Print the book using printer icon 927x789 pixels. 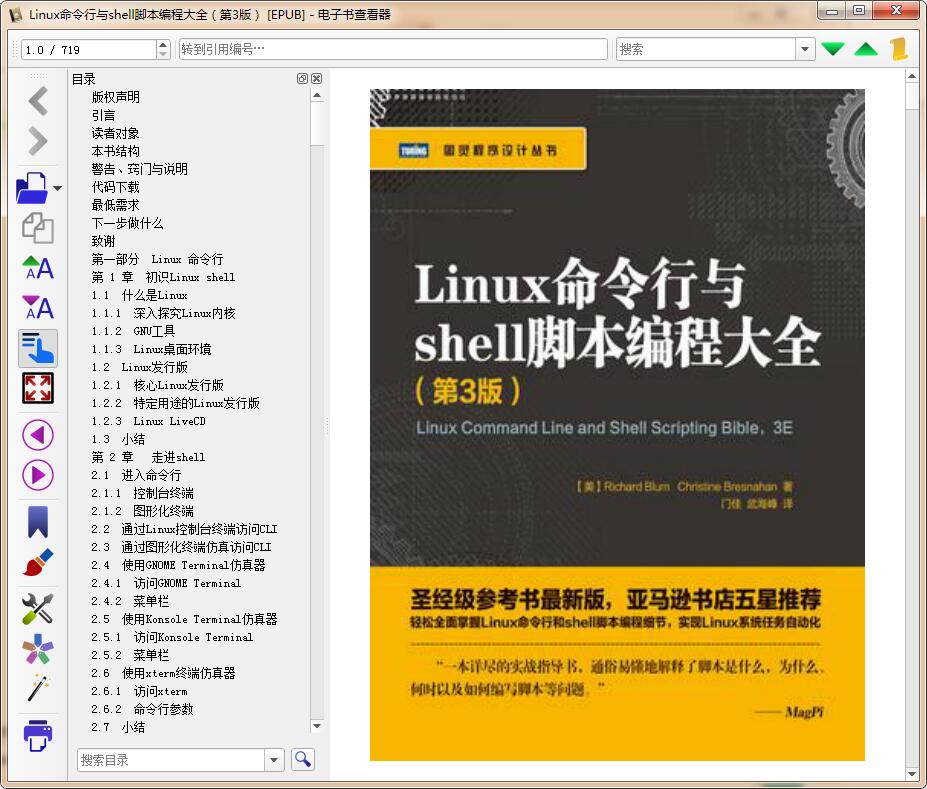tap(38, 735)
